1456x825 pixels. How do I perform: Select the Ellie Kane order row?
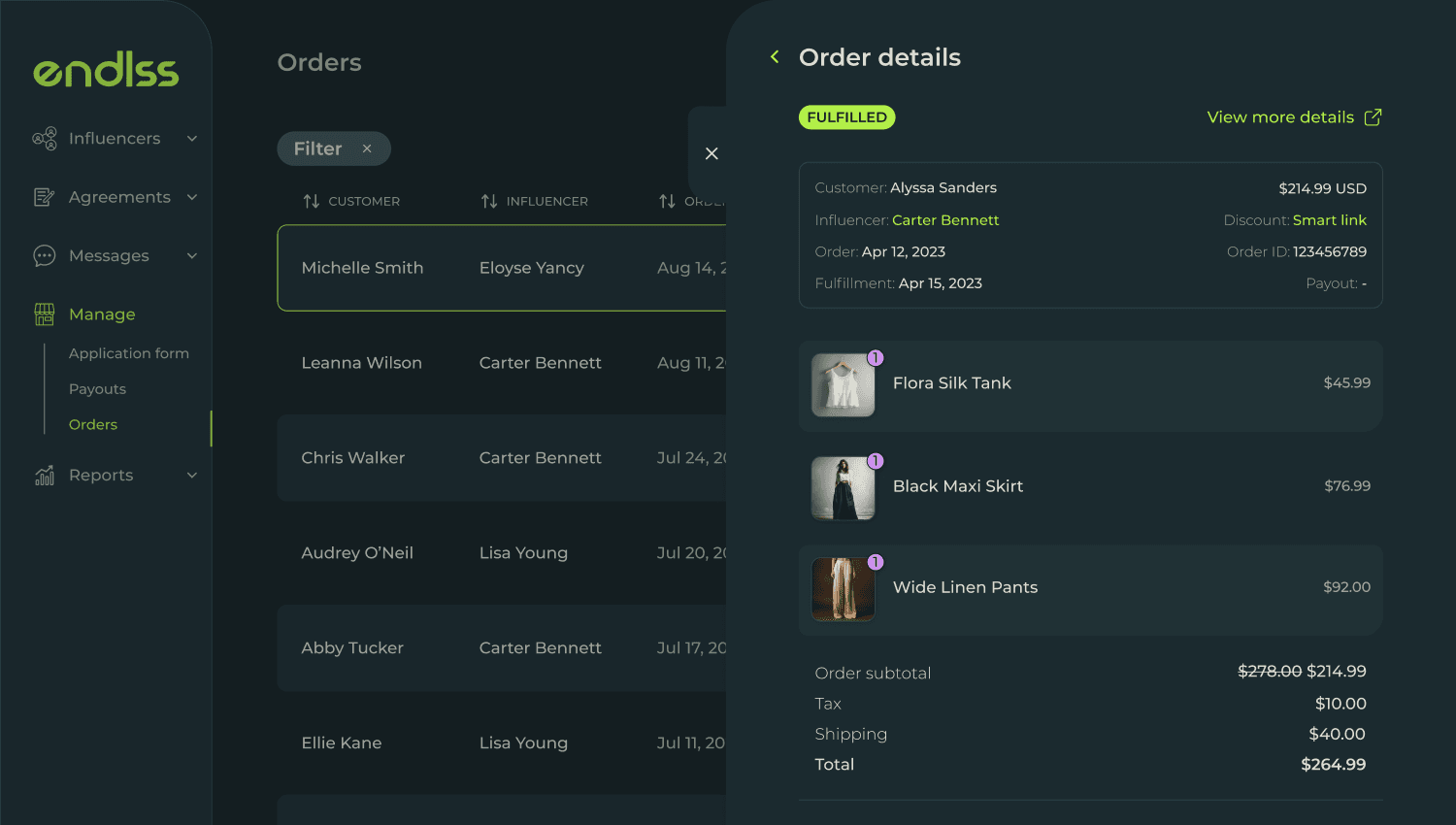point(502,743)
